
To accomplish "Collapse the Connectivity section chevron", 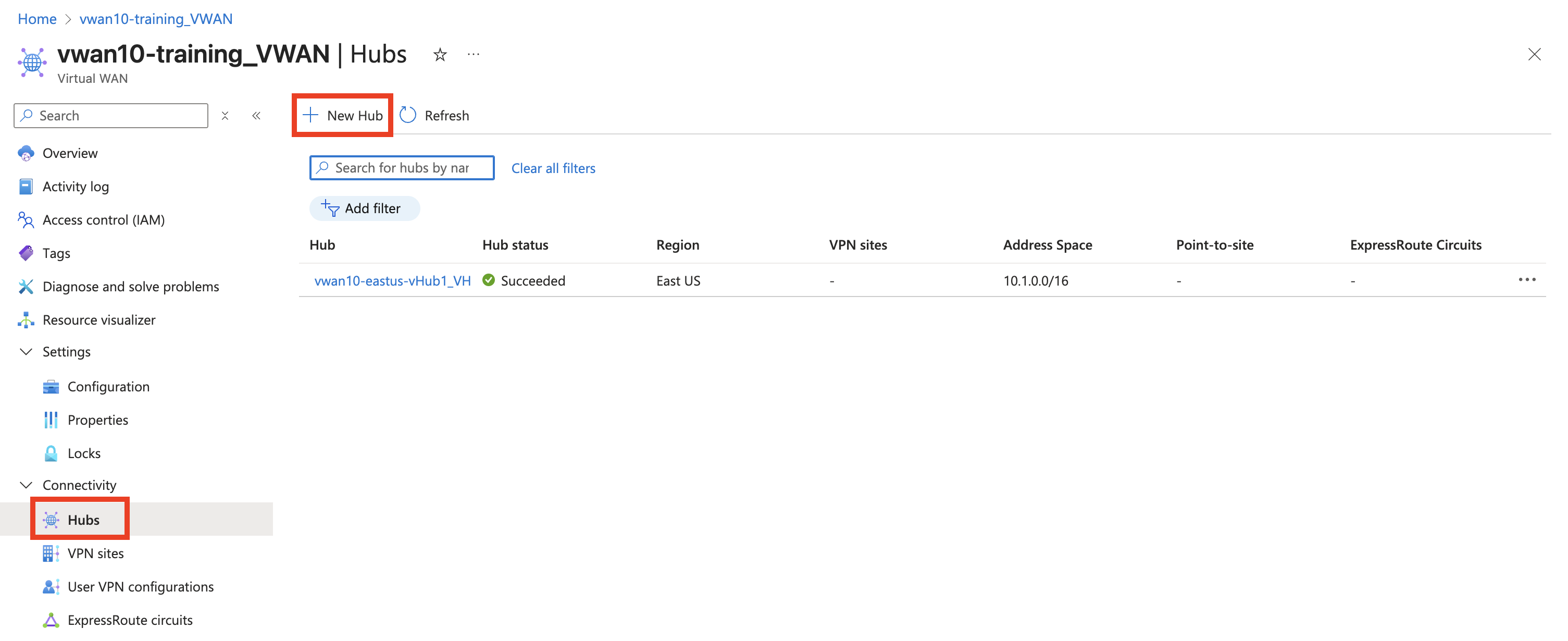I will pyautogui.click(x=26, y=485).
